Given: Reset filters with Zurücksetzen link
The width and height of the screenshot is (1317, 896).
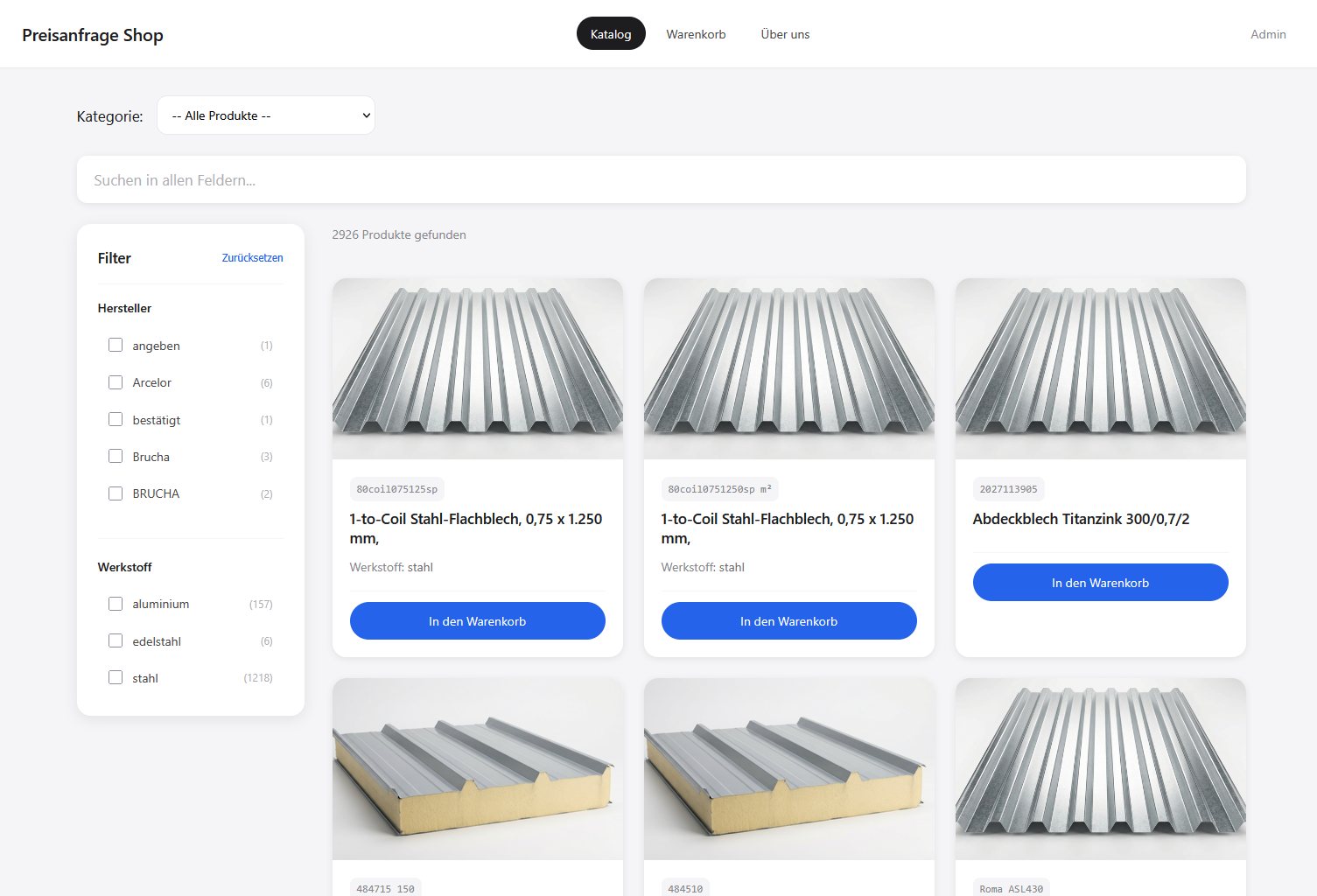Looking at the screenshot, I should (252, 258).
